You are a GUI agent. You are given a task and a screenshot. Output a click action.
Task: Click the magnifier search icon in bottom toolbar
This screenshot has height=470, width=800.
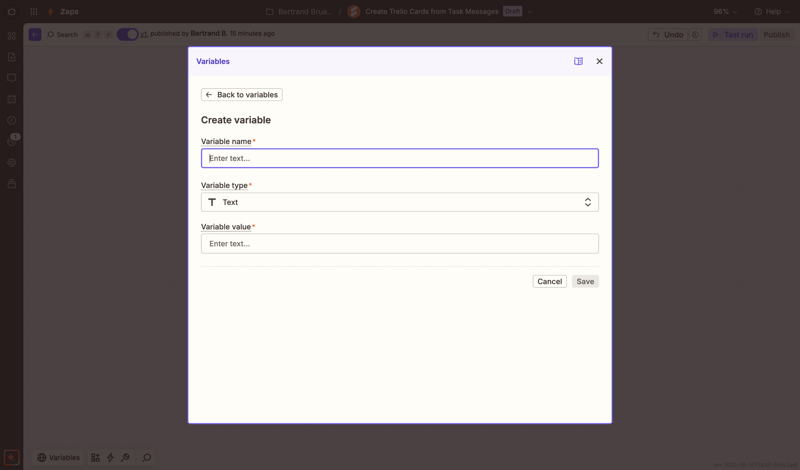tap(146, 457)
